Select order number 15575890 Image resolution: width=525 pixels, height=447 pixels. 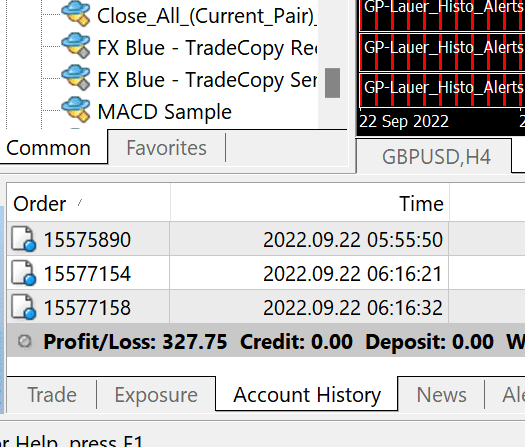point(87,239)
